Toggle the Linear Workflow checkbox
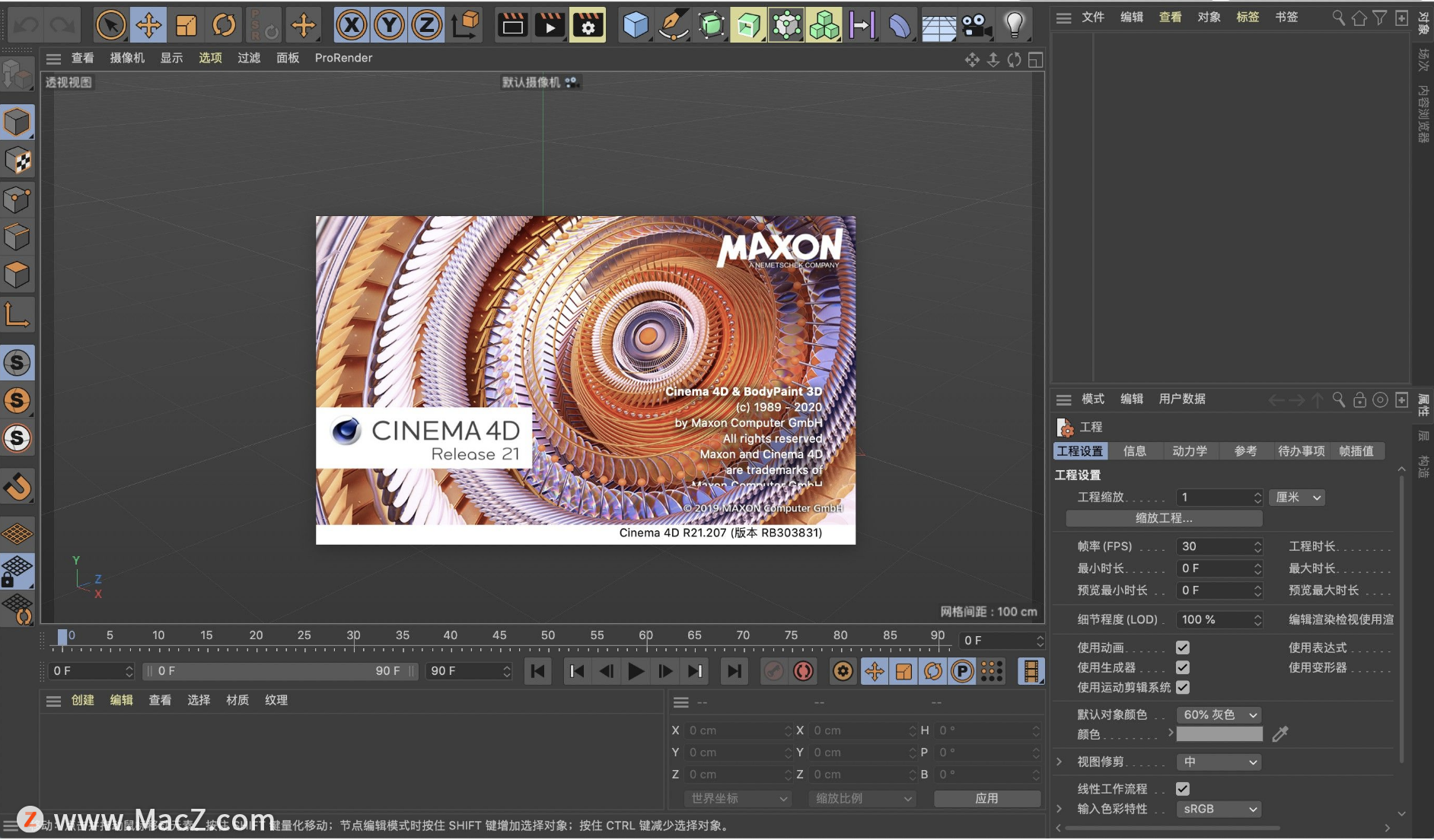This screenshot has width=1434, height=840. [x=1182, y=789]
